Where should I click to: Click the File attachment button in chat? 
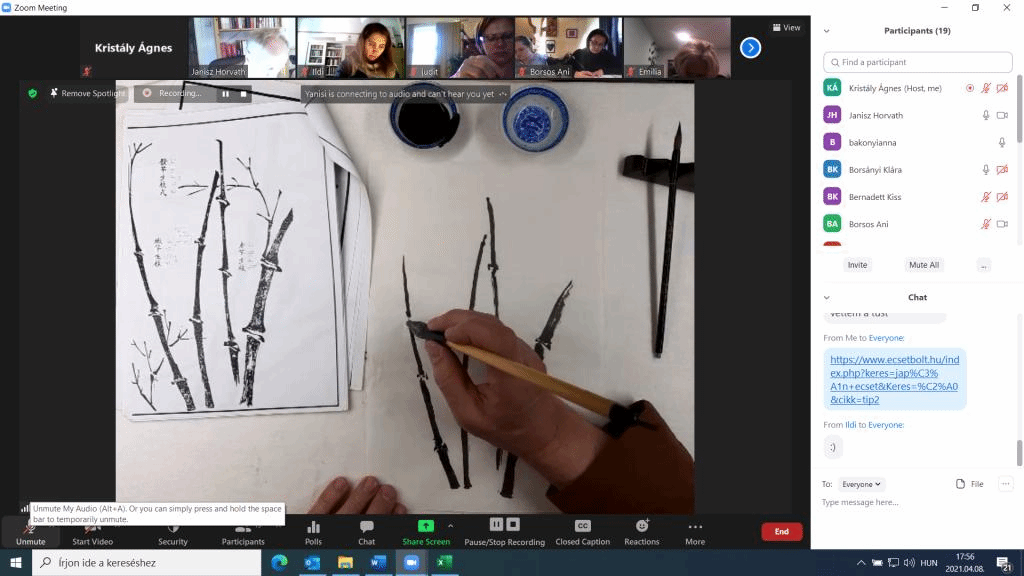coord(970,484)
